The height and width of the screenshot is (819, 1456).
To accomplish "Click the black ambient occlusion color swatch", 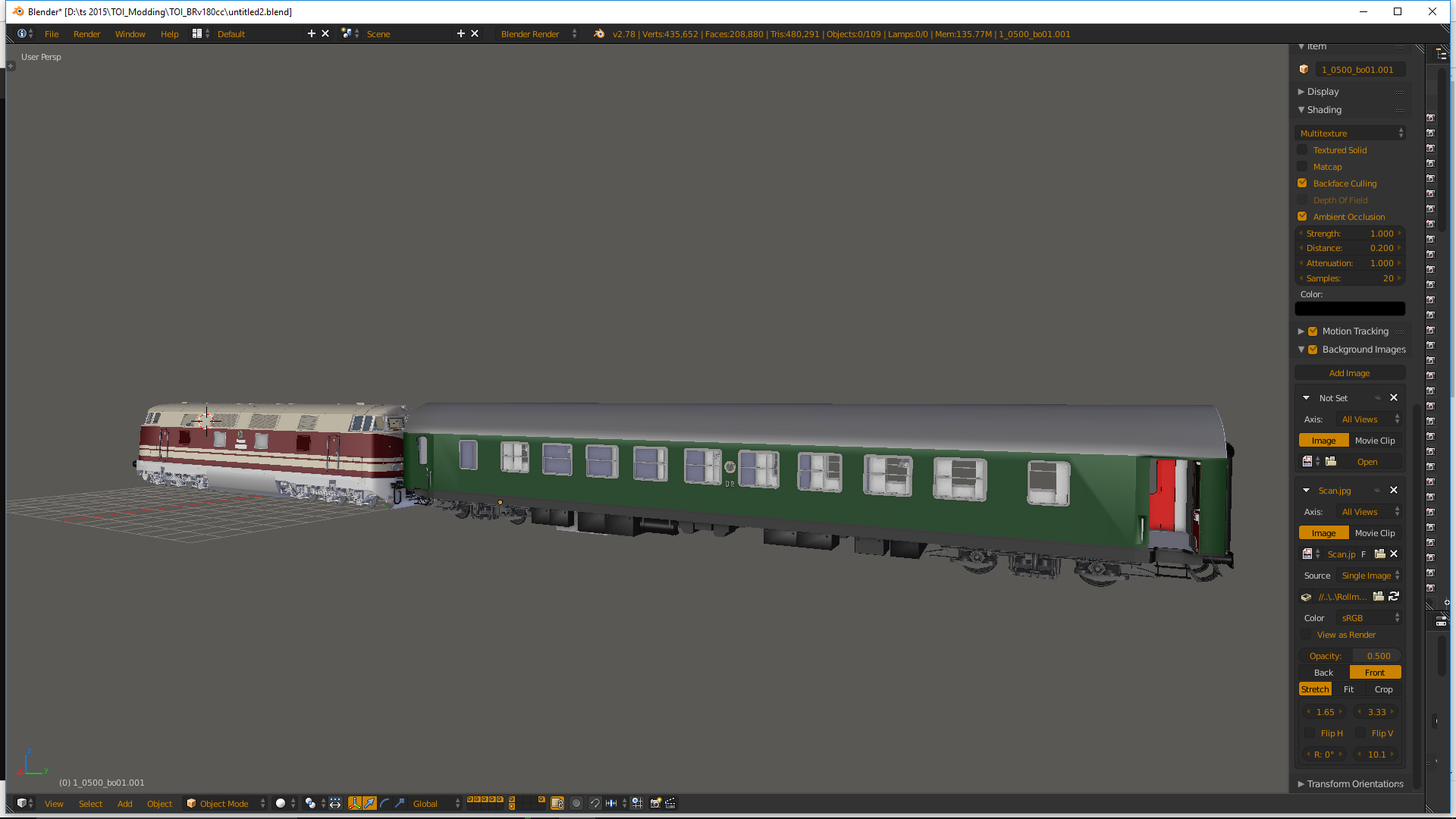I will pyautogui.click(x=1349, y=309).
